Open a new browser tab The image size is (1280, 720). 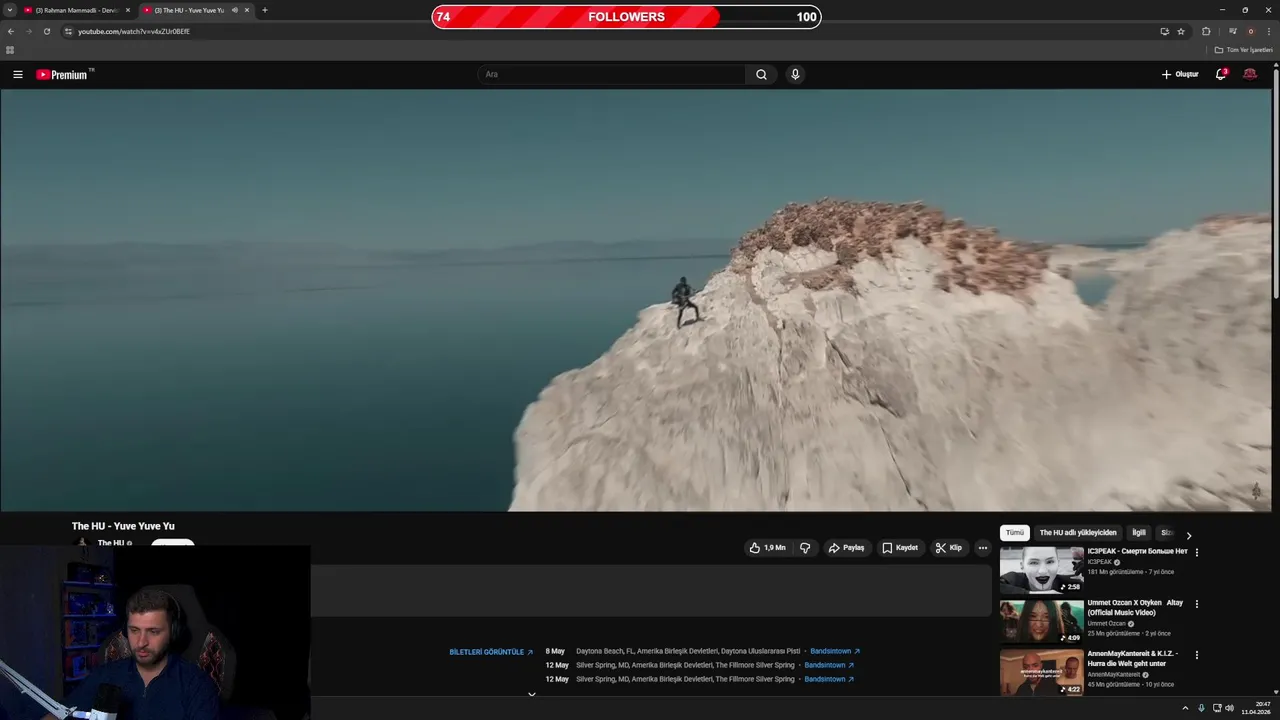(x=265, y=10)
